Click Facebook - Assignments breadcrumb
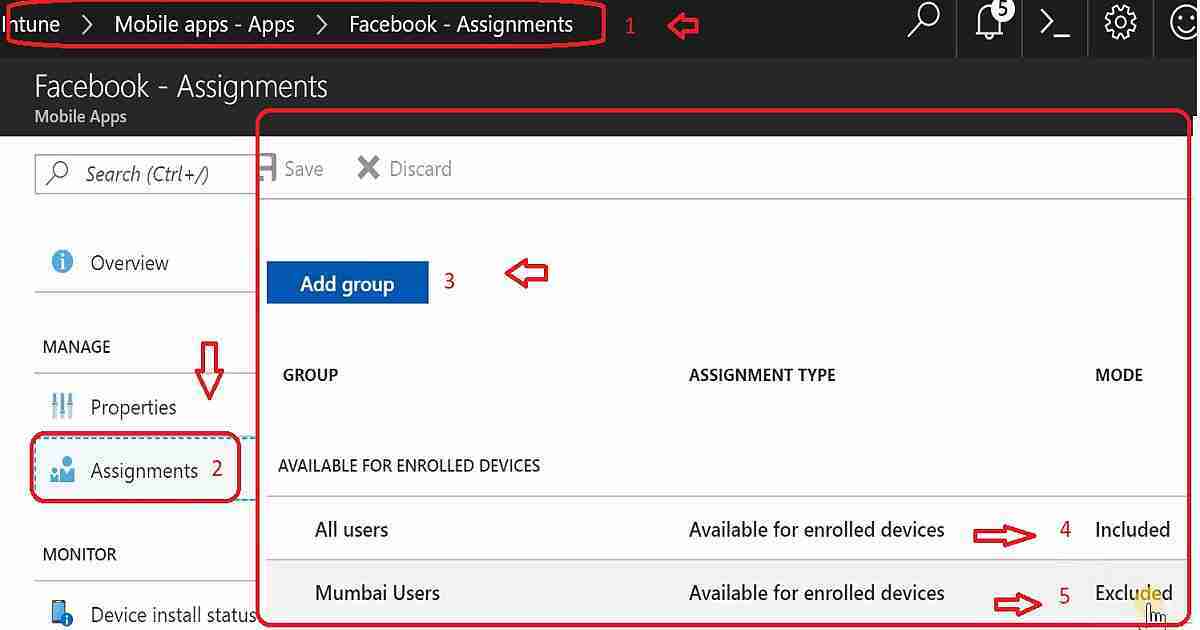This screenshot has height=630, width=1200. point(461,24)
